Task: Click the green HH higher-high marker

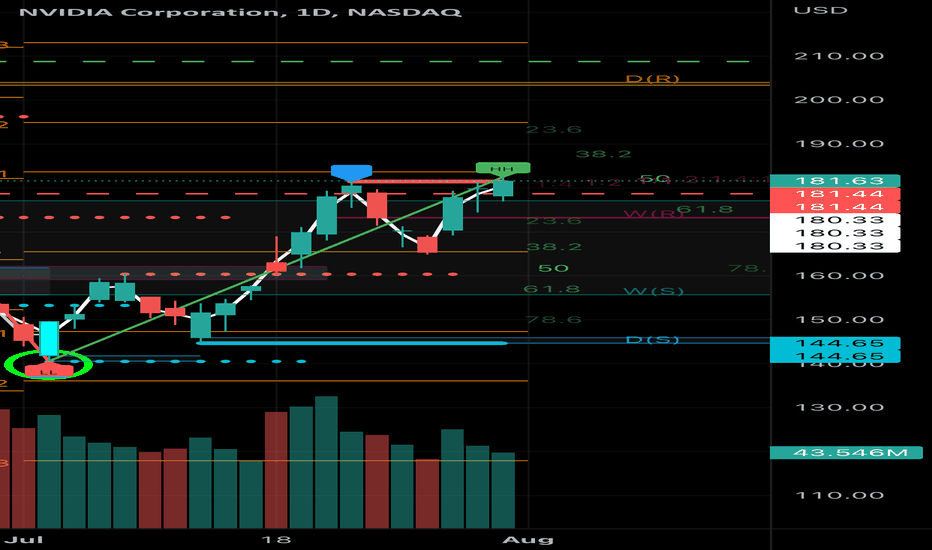Action: coord(503,169)
